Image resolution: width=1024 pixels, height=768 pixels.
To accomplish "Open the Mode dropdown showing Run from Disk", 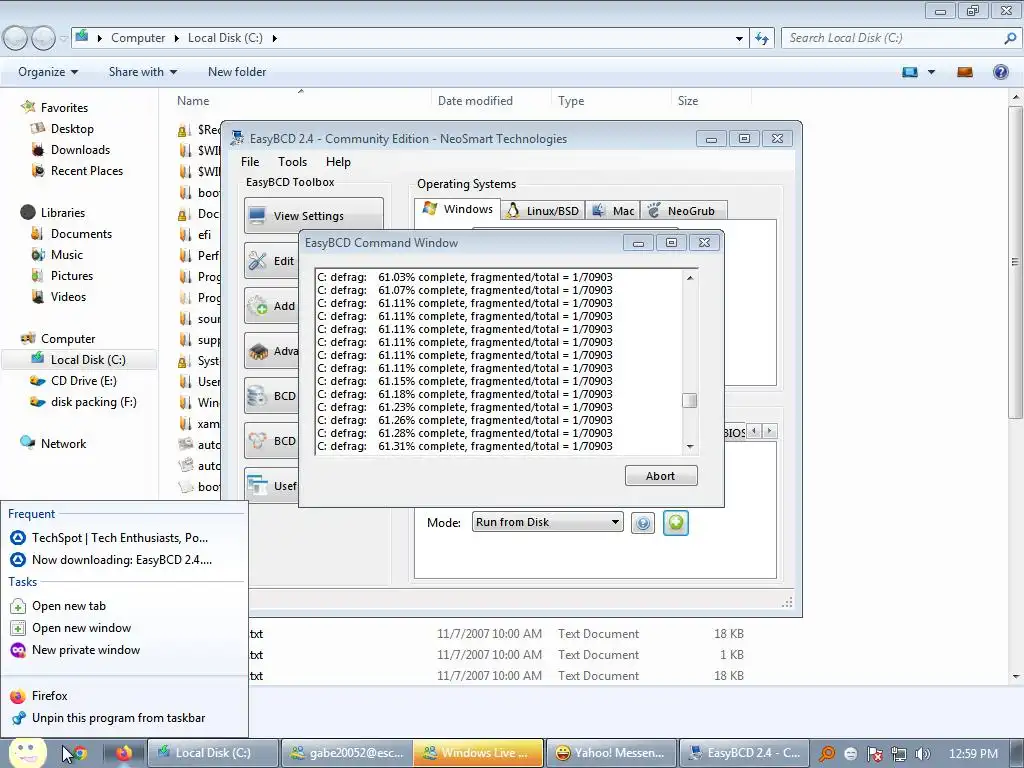I will (547, 522).
